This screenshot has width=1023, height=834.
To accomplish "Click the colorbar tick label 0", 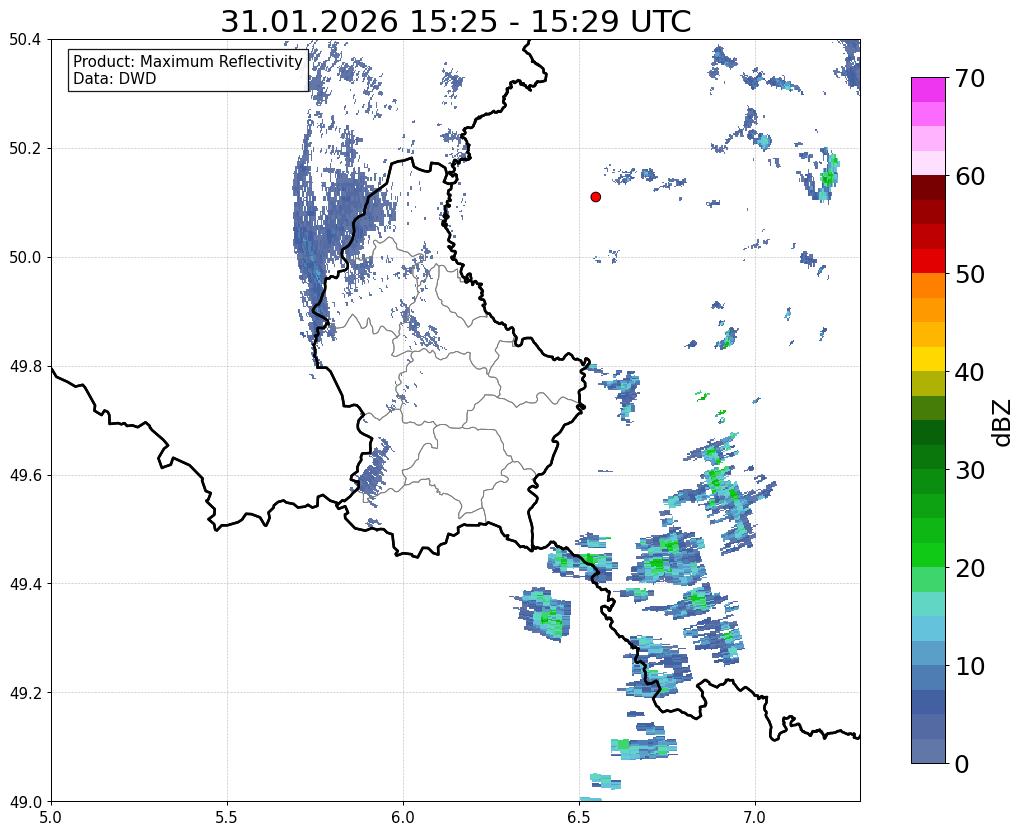I will pos(962,764).
